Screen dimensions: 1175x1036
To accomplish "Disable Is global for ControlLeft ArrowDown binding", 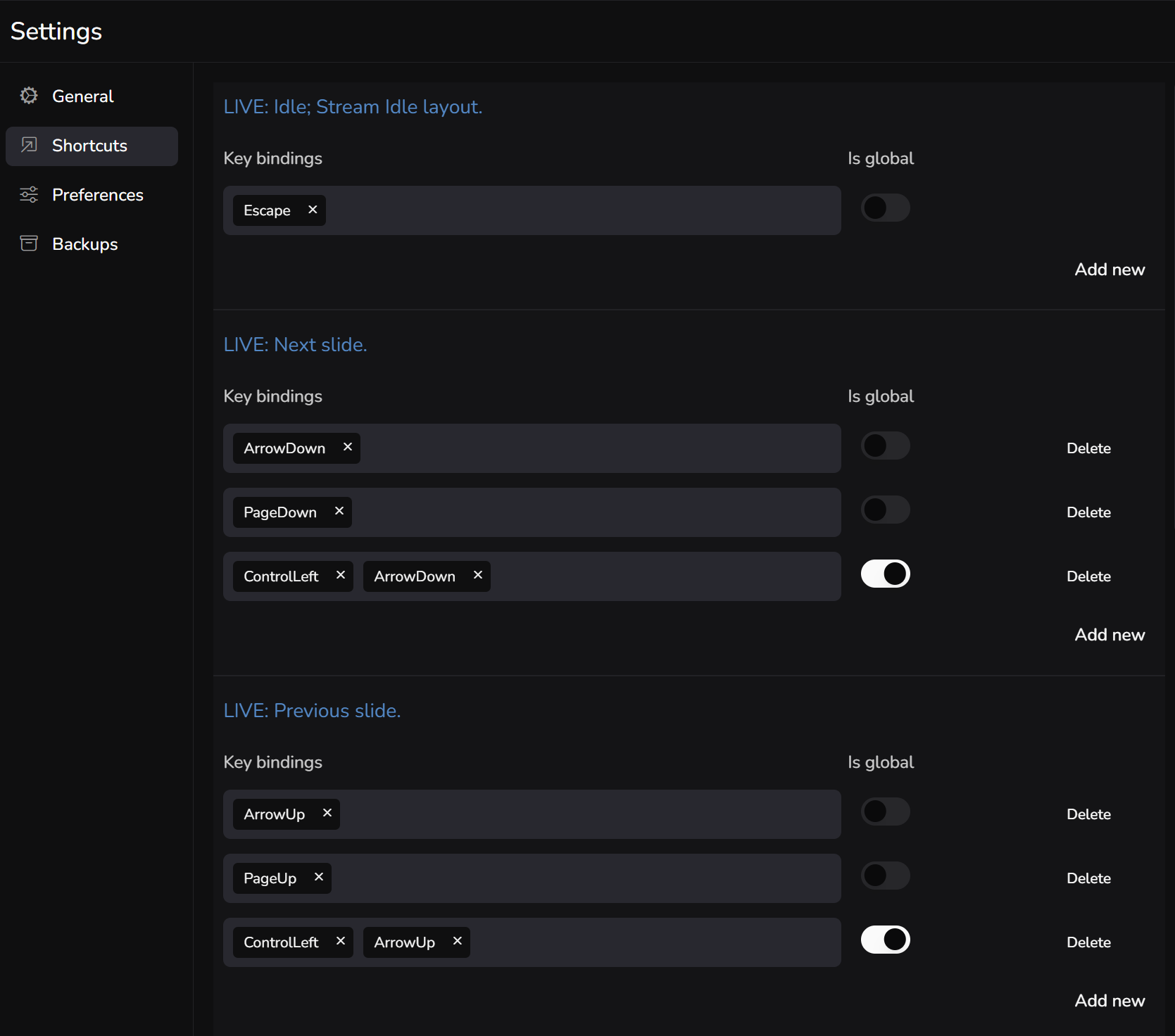I will coord(886,574).
